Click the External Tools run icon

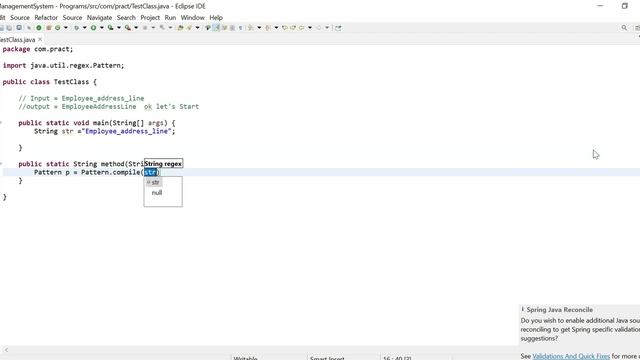coord(128,28)
